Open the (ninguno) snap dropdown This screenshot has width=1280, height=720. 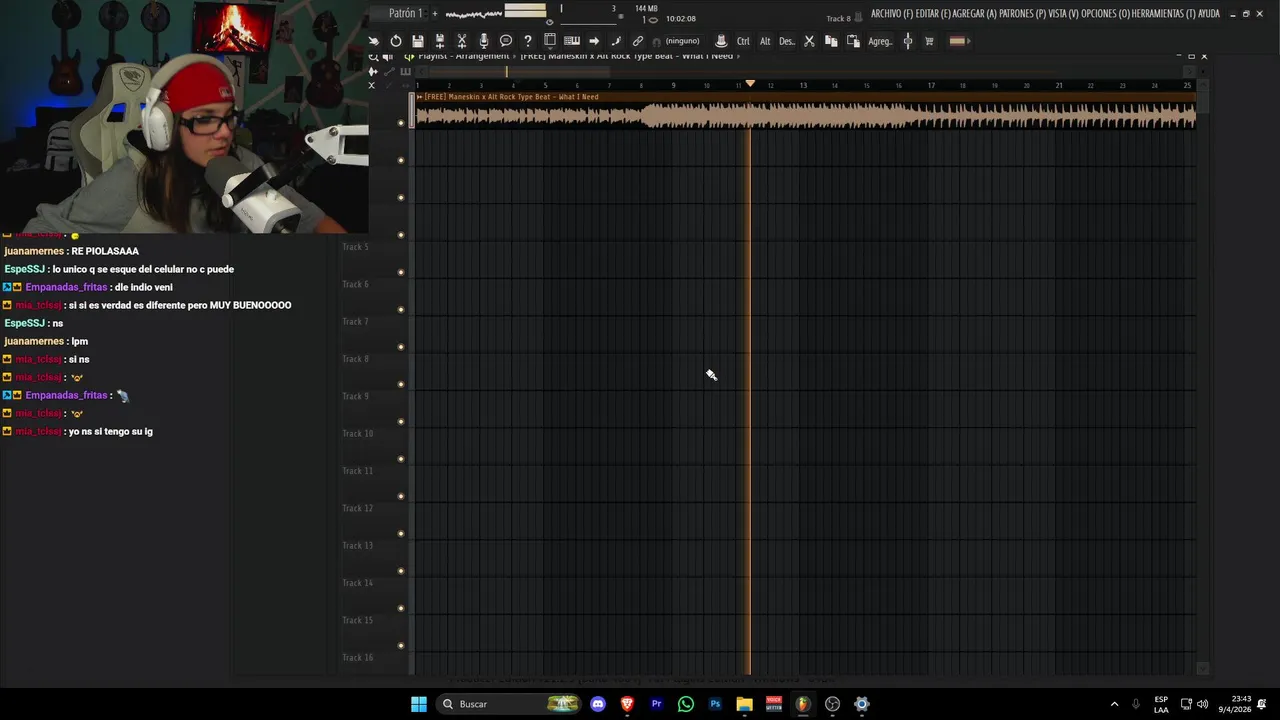pyautogui.click(x=683, y=41)
